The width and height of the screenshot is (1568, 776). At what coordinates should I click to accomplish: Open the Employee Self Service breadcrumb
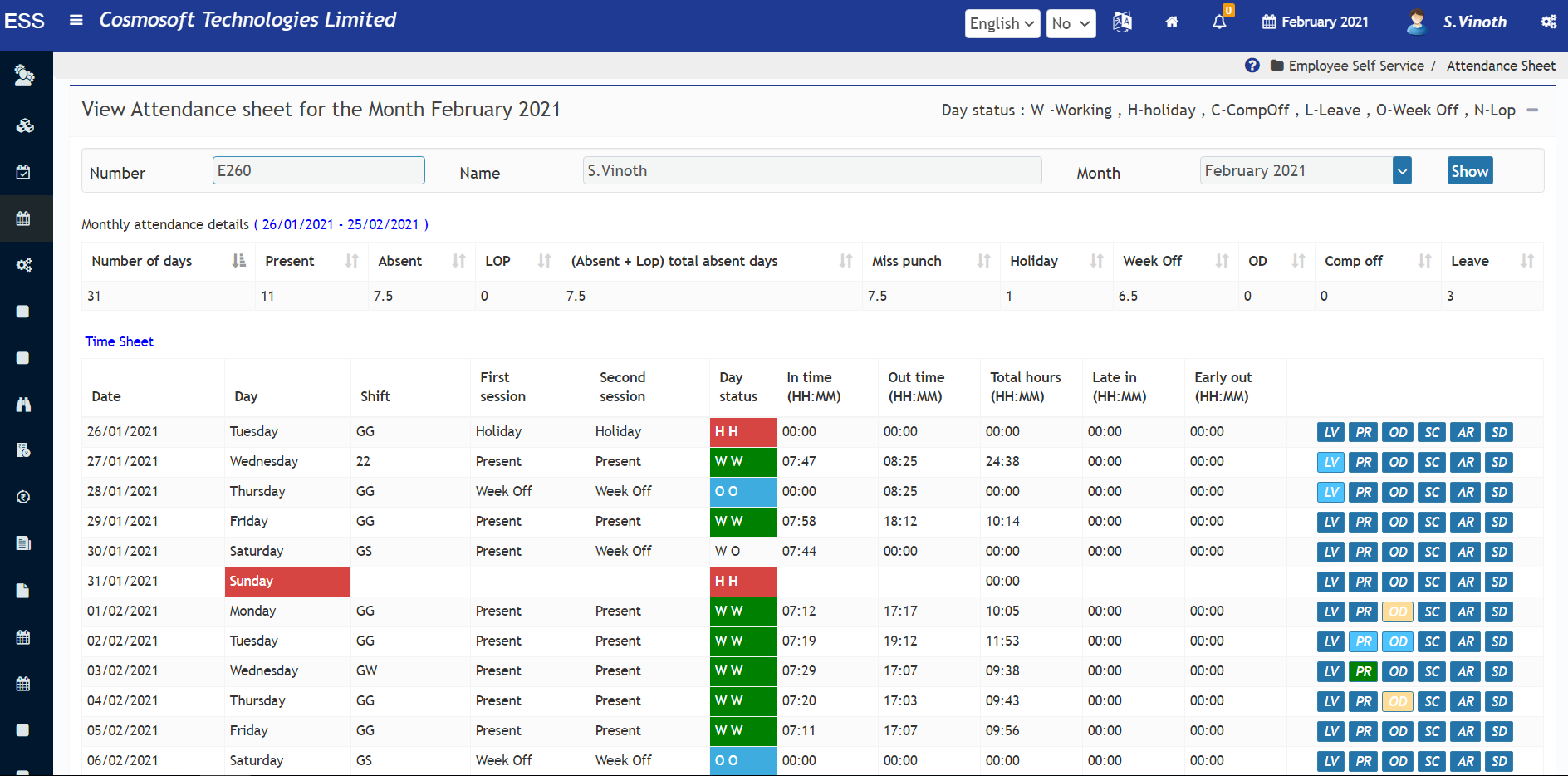coord(1356,66)
